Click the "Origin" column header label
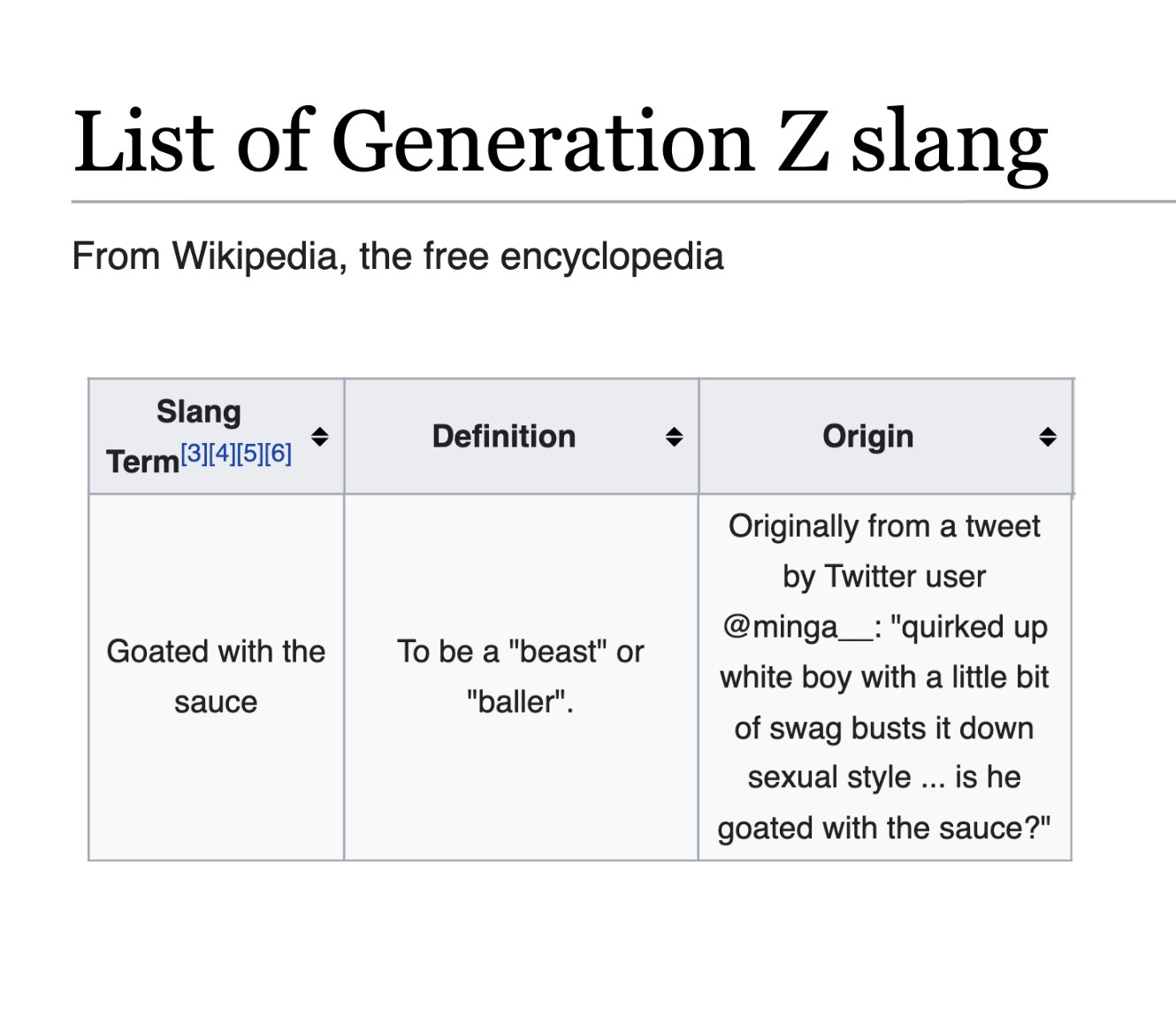The image size is (1176, 1010). pos(867,436)
